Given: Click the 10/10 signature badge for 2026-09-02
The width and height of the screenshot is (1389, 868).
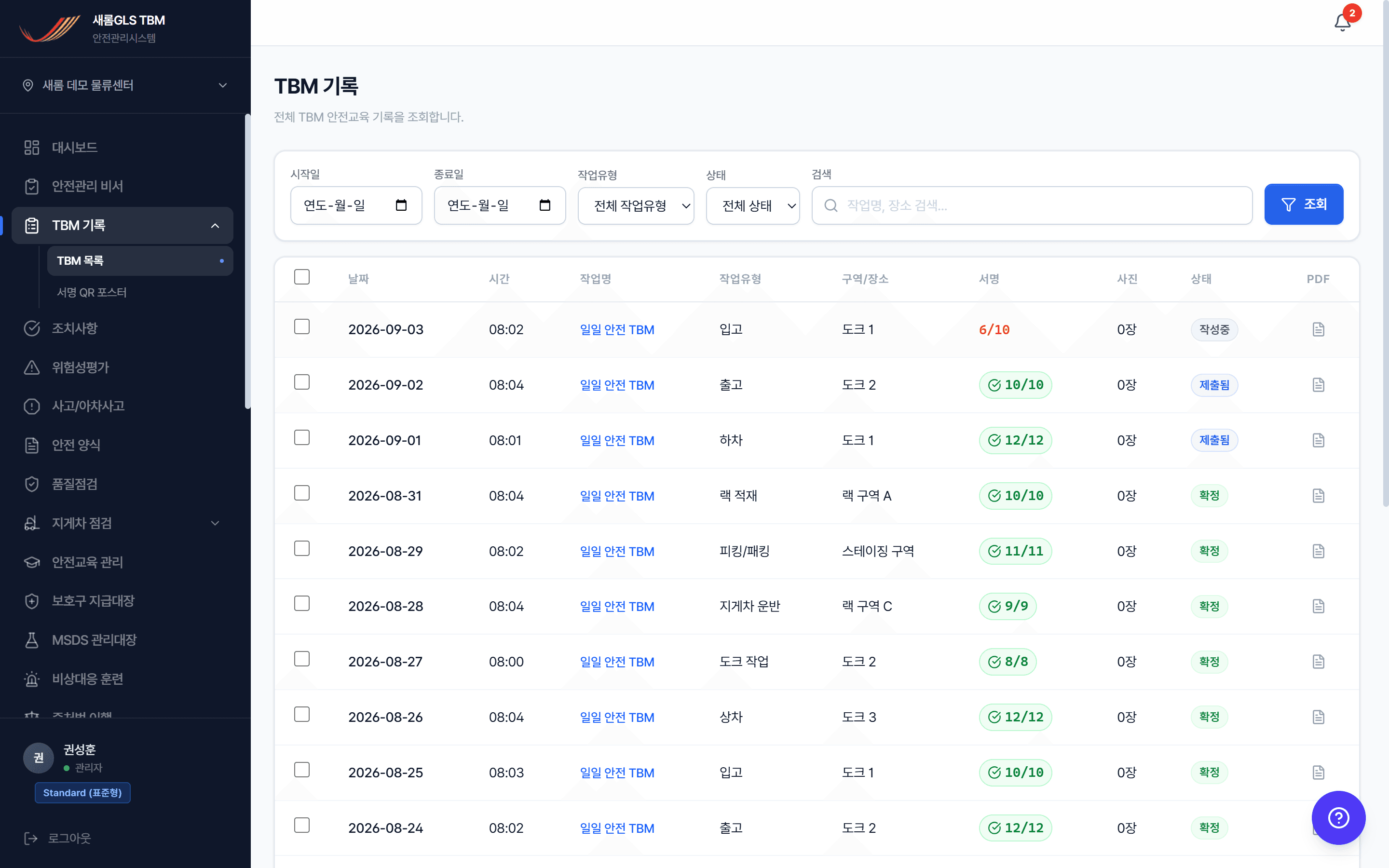Looking at the screenshot, I should pos(1015,385).
